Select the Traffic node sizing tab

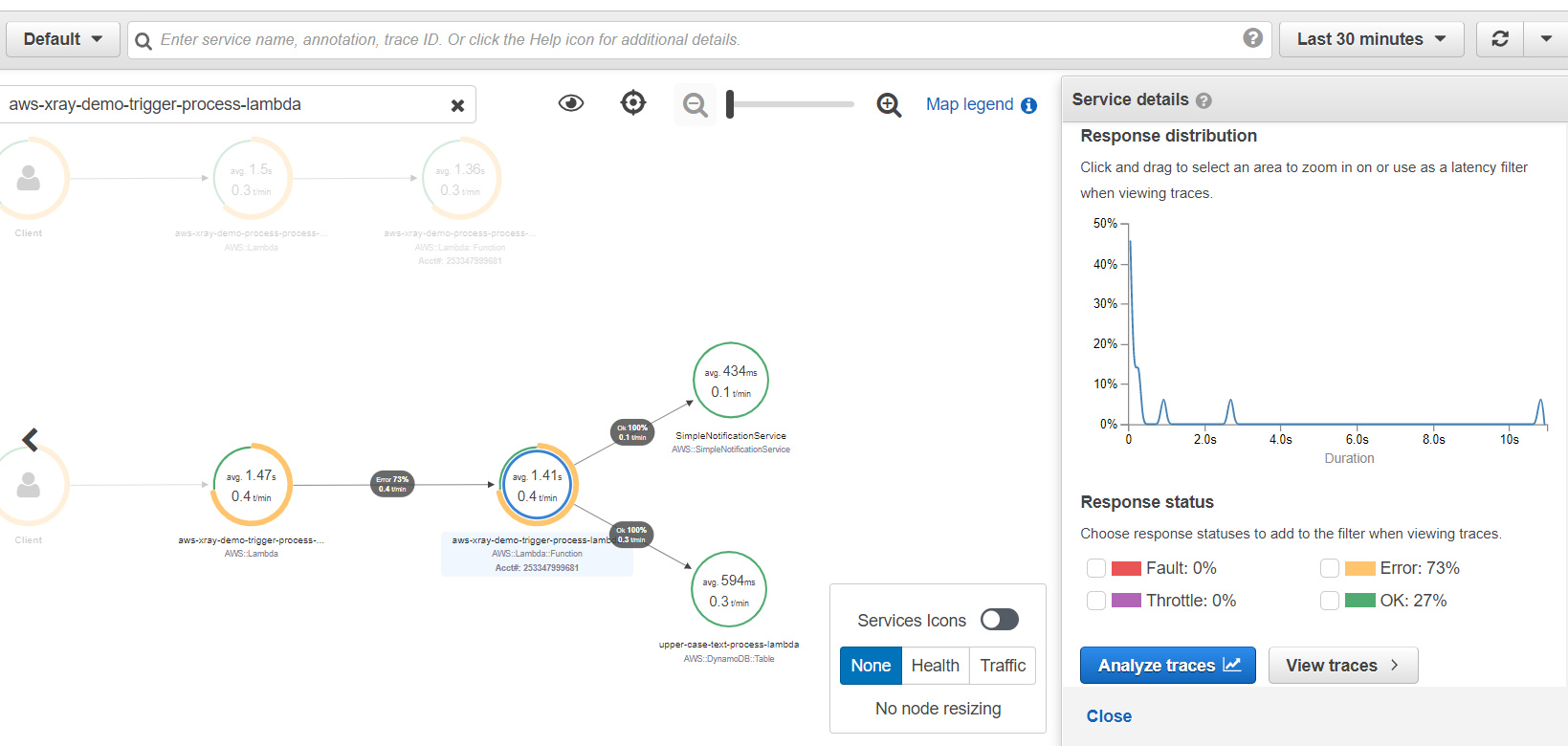point(1003,666)
